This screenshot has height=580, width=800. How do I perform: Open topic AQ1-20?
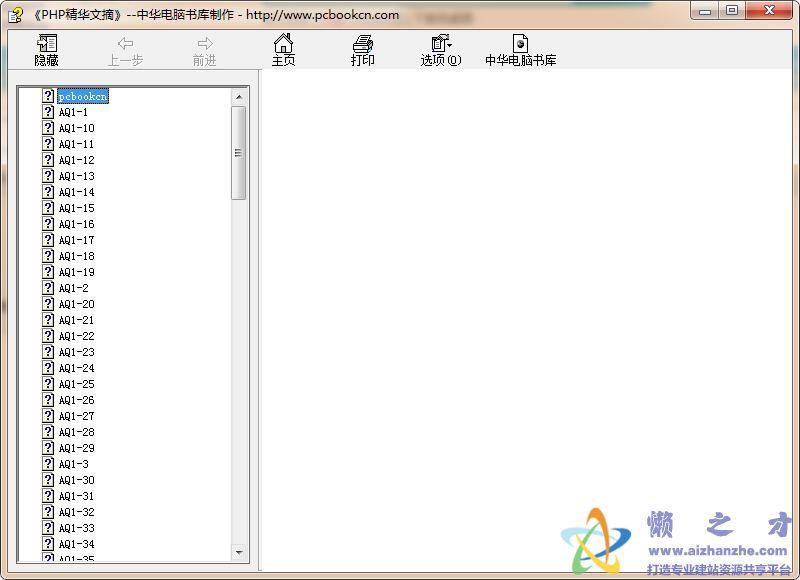77,304
